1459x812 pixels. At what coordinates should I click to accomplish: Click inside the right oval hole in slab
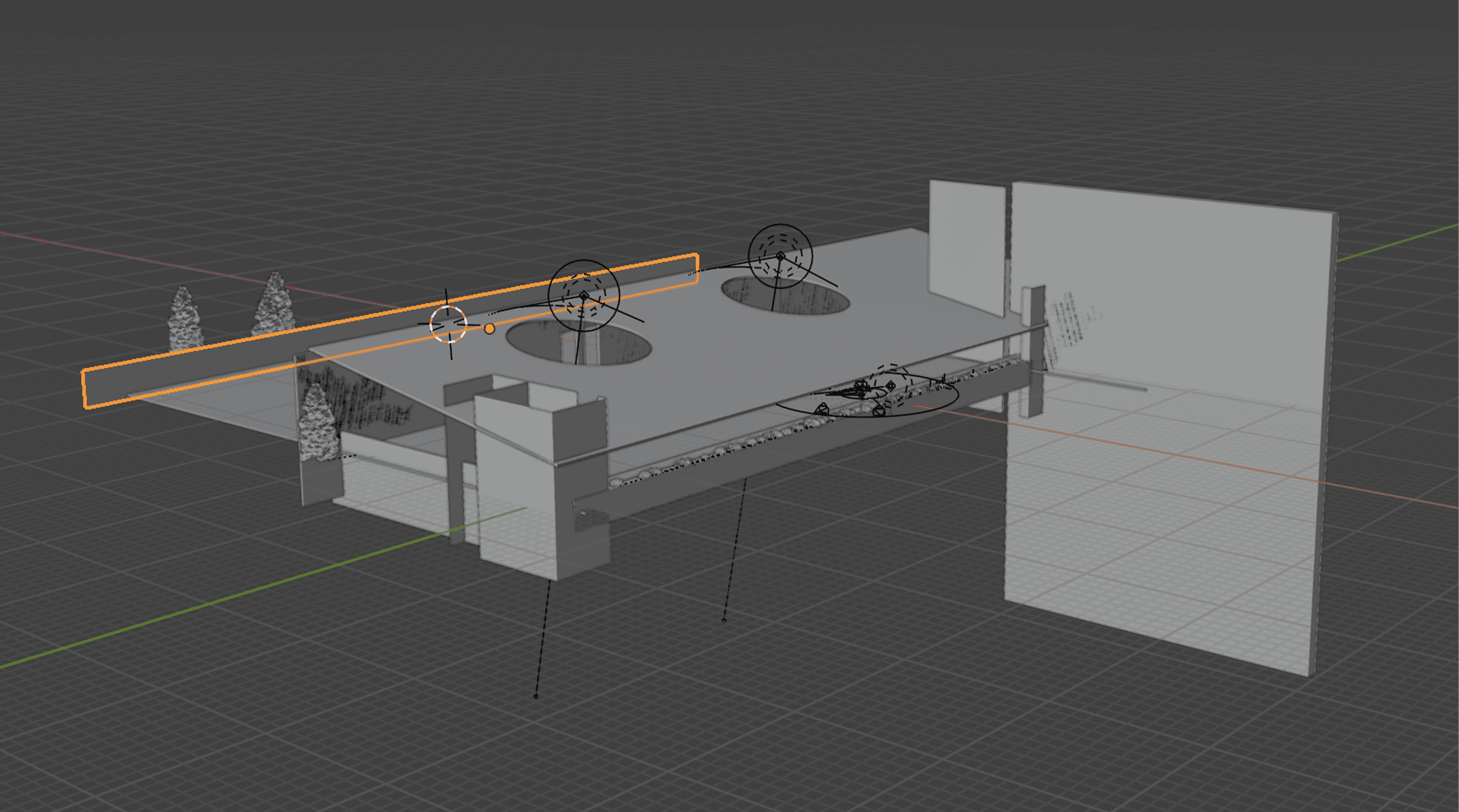pos(804,297)
